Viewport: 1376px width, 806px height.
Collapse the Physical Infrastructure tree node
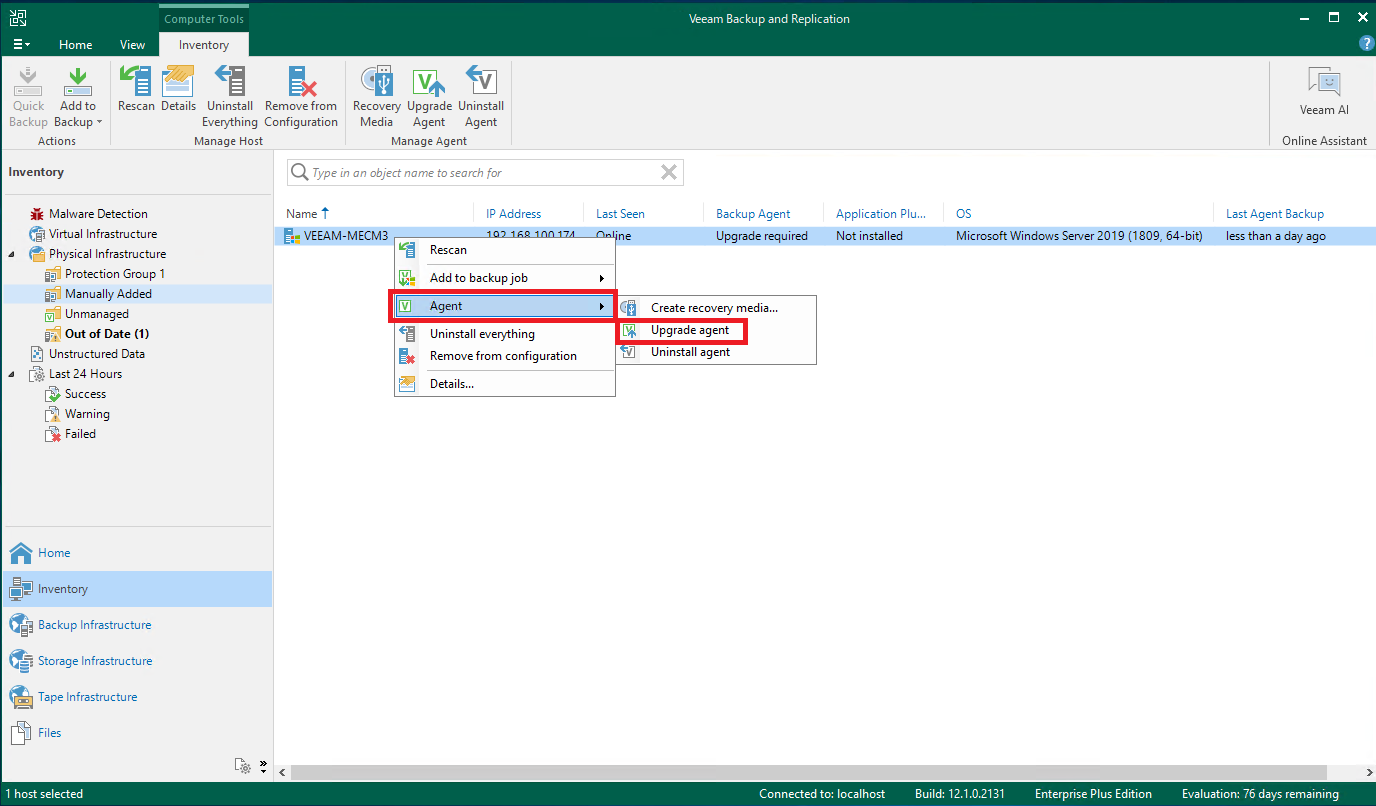[x=12, y=254]
